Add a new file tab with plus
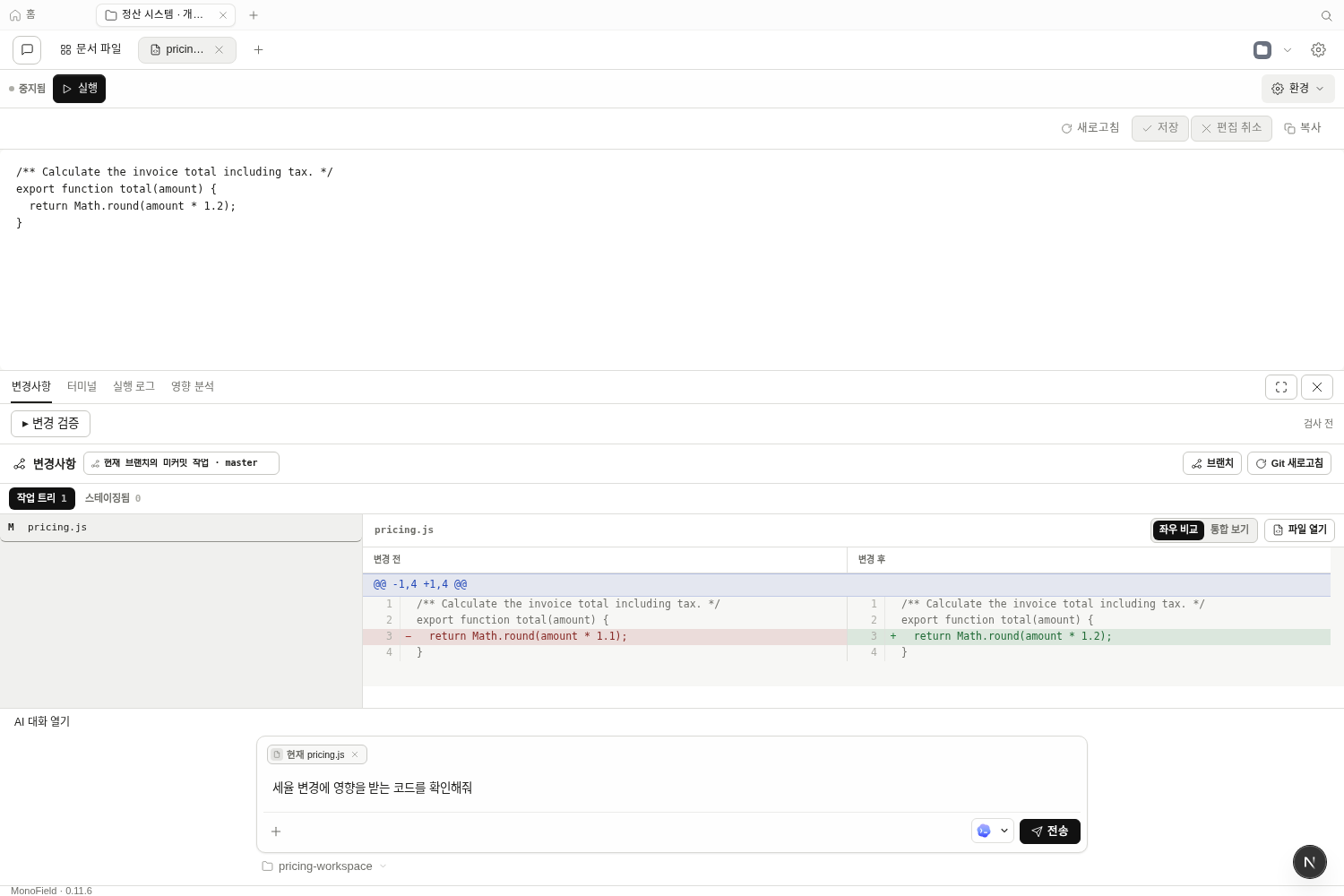The image size is (1344, 896). pos(258,50)
